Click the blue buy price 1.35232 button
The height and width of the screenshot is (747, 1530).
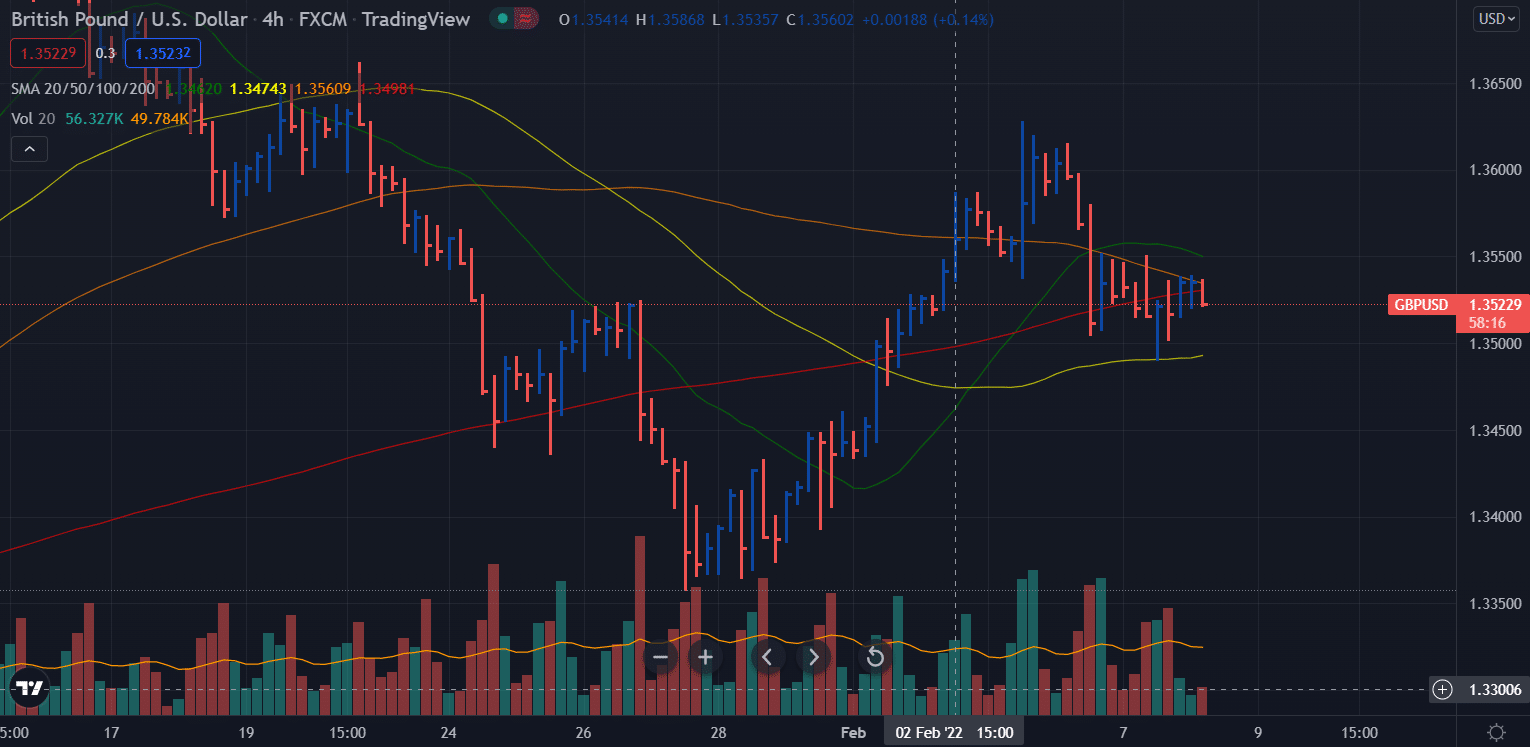coord(164,53)
